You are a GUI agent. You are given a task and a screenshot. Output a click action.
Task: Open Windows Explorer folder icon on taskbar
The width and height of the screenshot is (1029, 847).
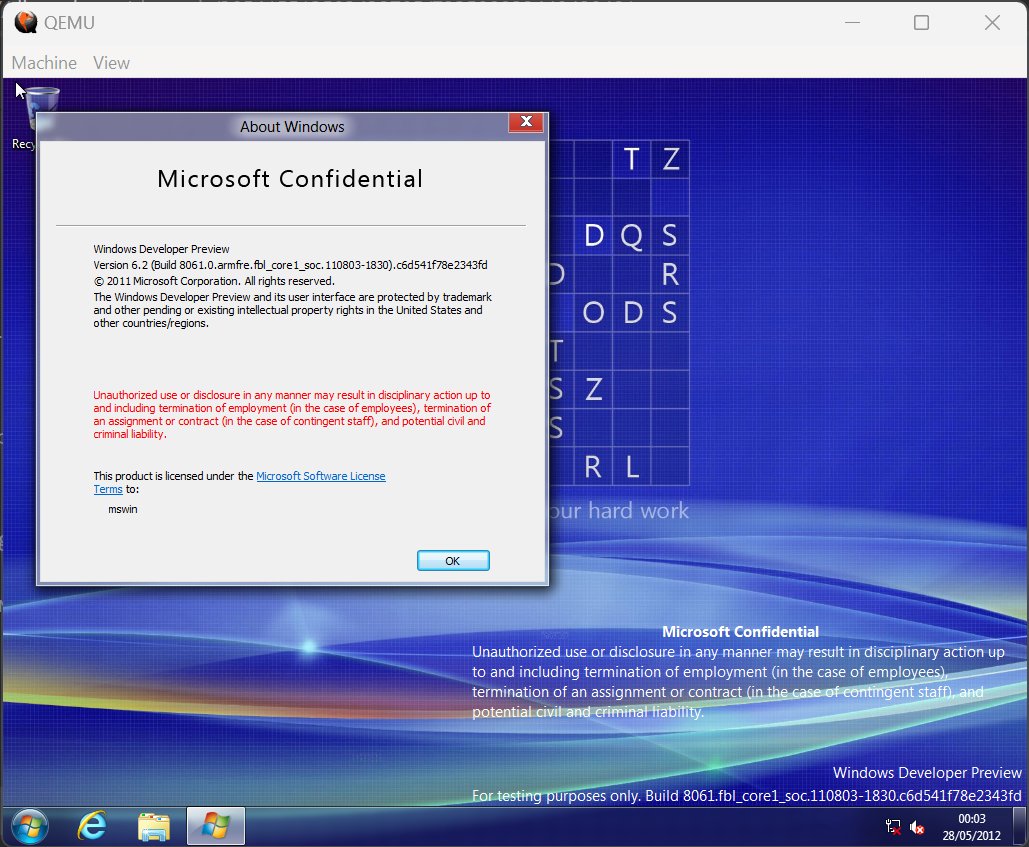pyautogui.click(x=154, y=826)
